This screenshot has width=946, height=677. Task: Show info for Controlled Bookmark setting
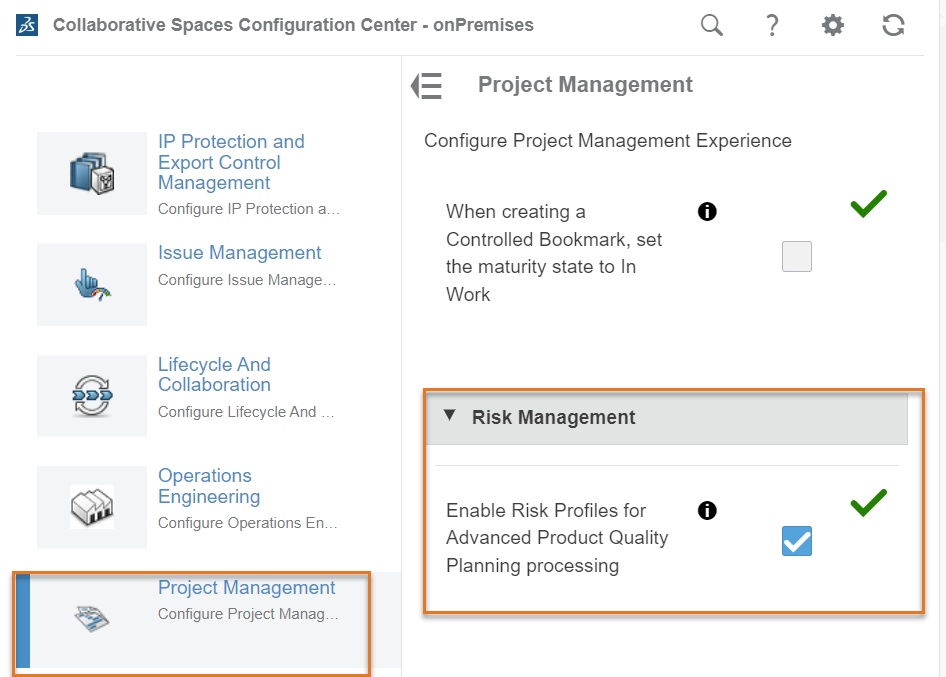click(707, 212)
